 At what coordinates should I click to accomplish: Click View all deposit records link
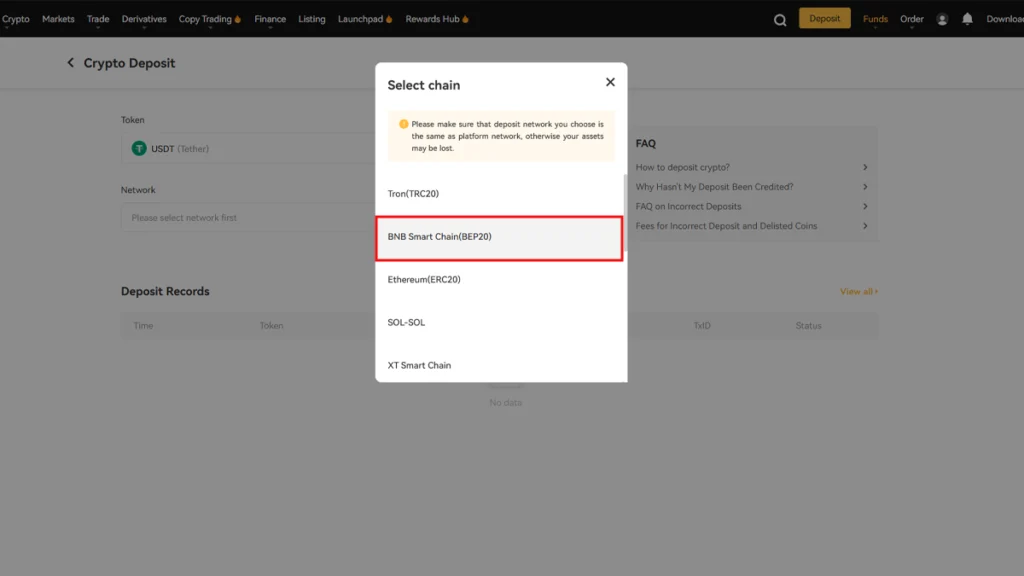(x=859, y=291)
